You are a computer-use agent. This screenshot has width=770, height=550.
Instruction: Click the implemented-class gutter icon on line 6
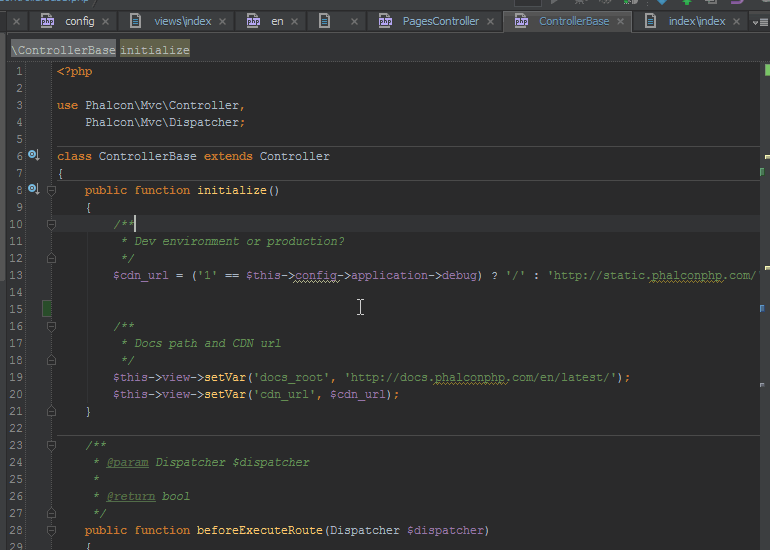33,155
